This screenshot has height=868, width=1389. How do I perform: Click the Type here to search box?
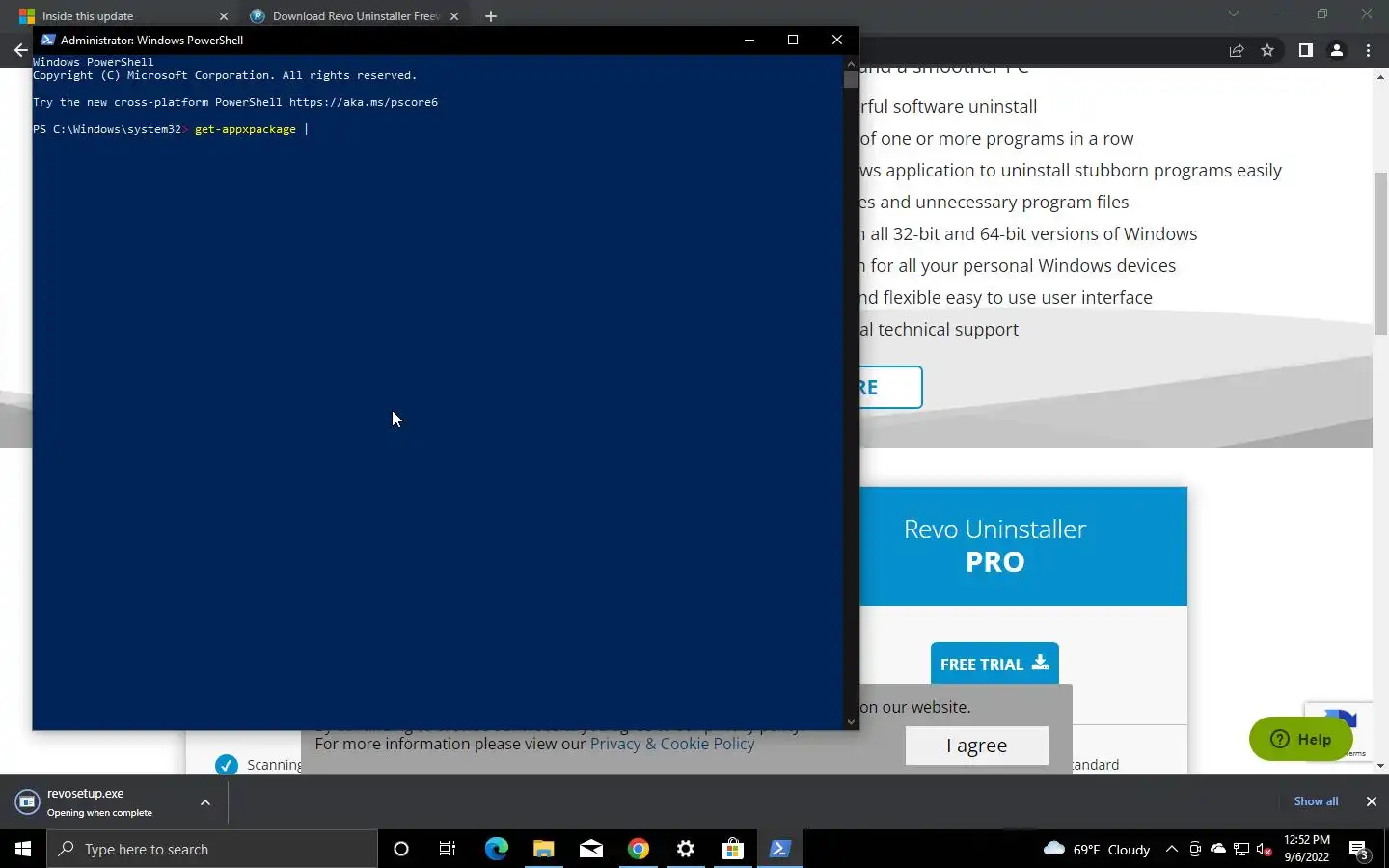212,849
